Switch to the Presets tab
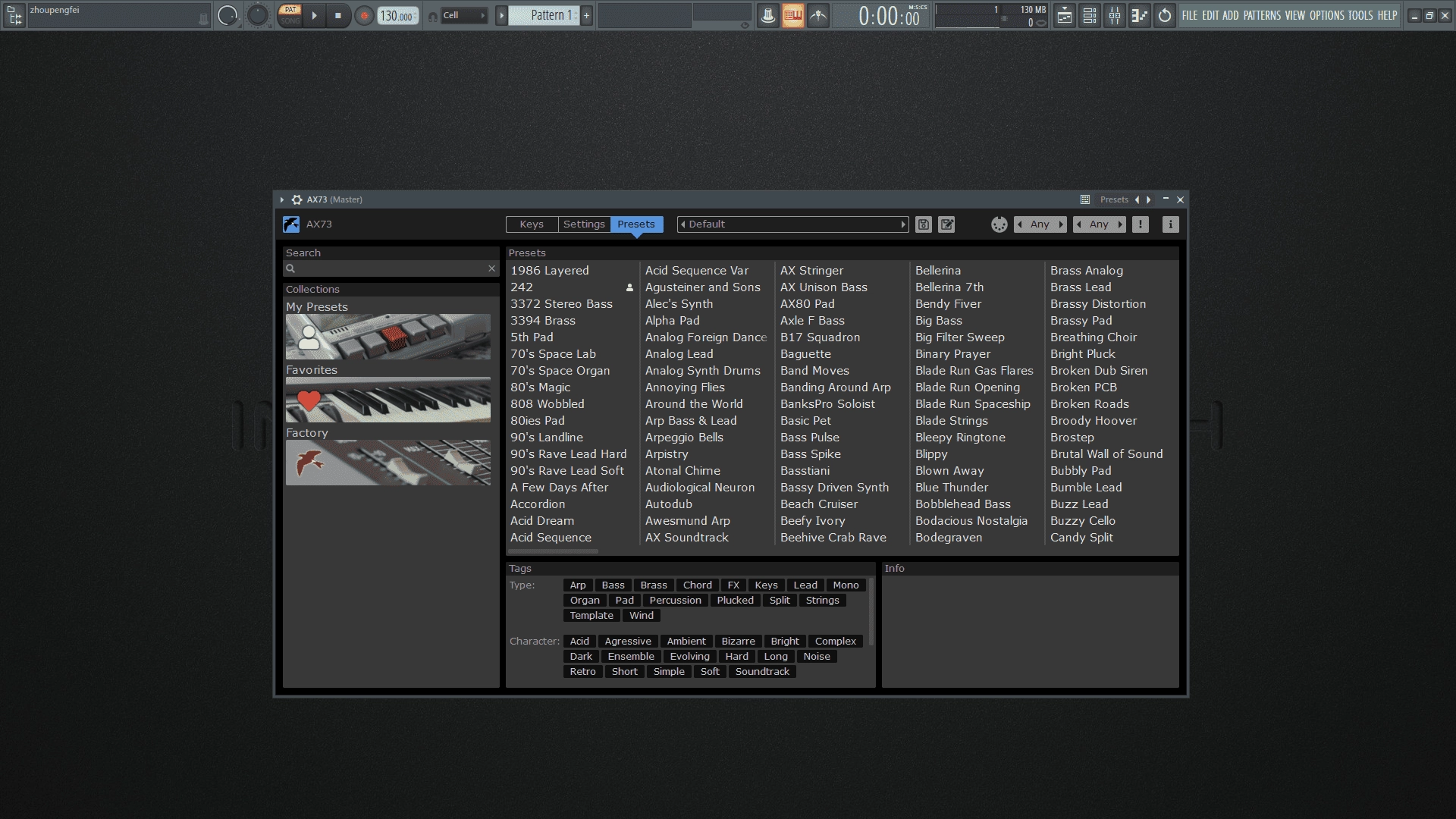The width and height of the screenshot is (1456, 819). click(636, 224)
